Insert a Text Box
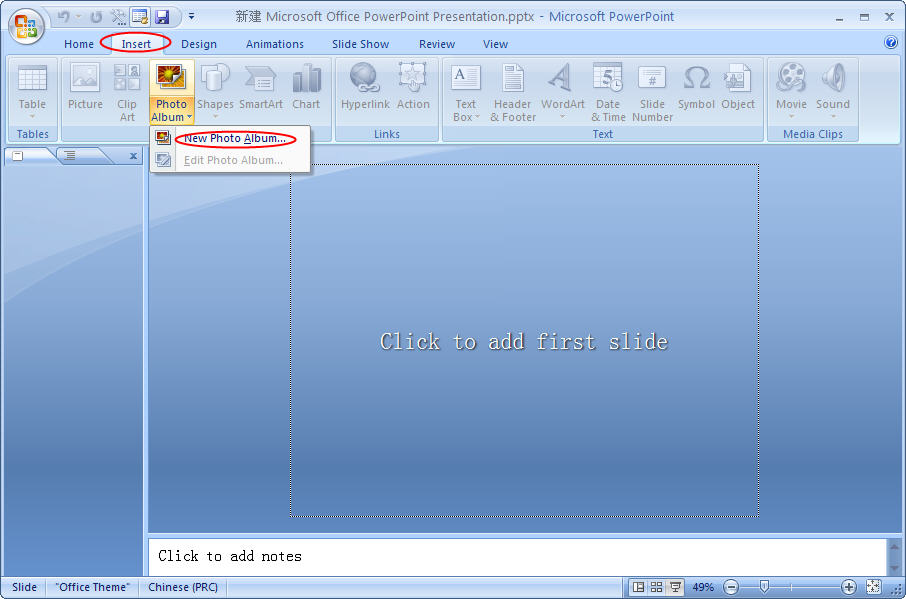This screenshot has height=599, width=906. [465, 92]
